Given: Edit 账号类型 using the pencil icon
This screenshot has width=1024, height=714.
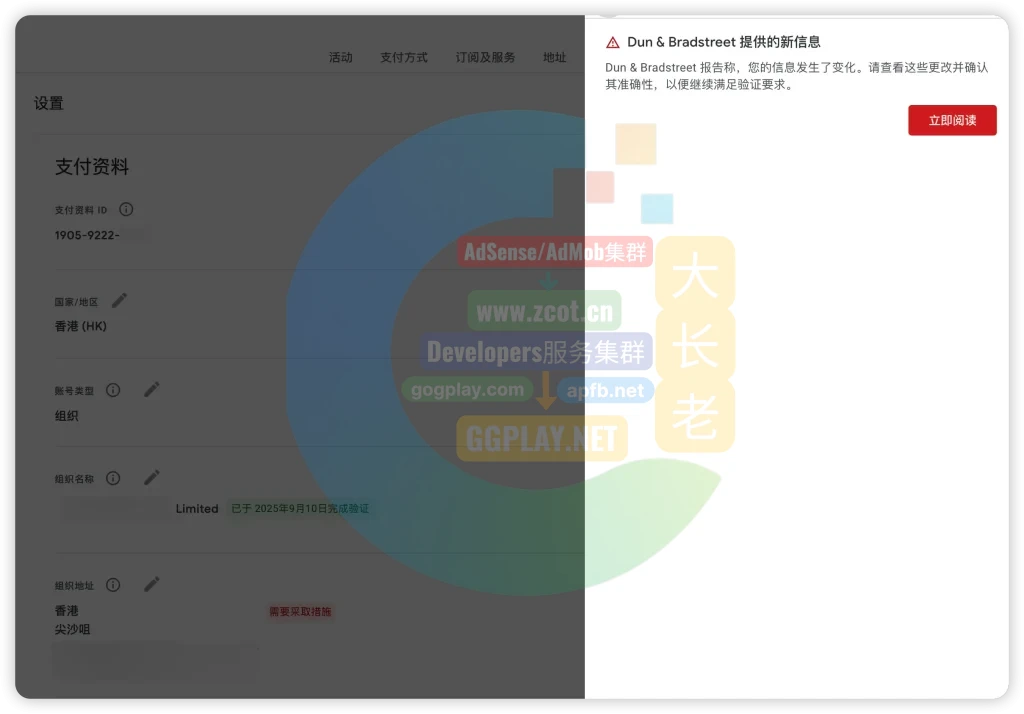Looking at the screenshot, I should 152,390.
